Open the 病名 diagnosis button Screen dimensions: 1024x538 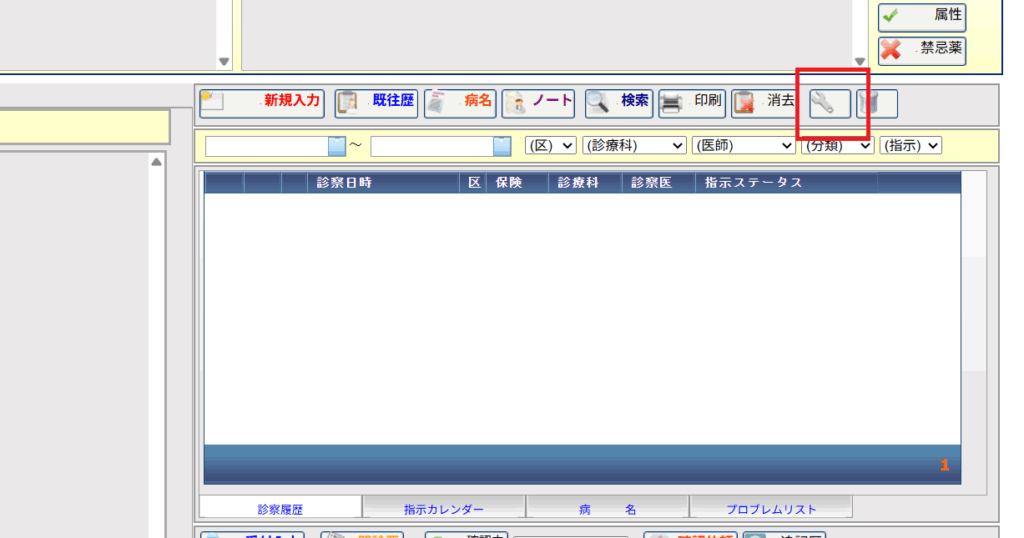click(460, 102)
